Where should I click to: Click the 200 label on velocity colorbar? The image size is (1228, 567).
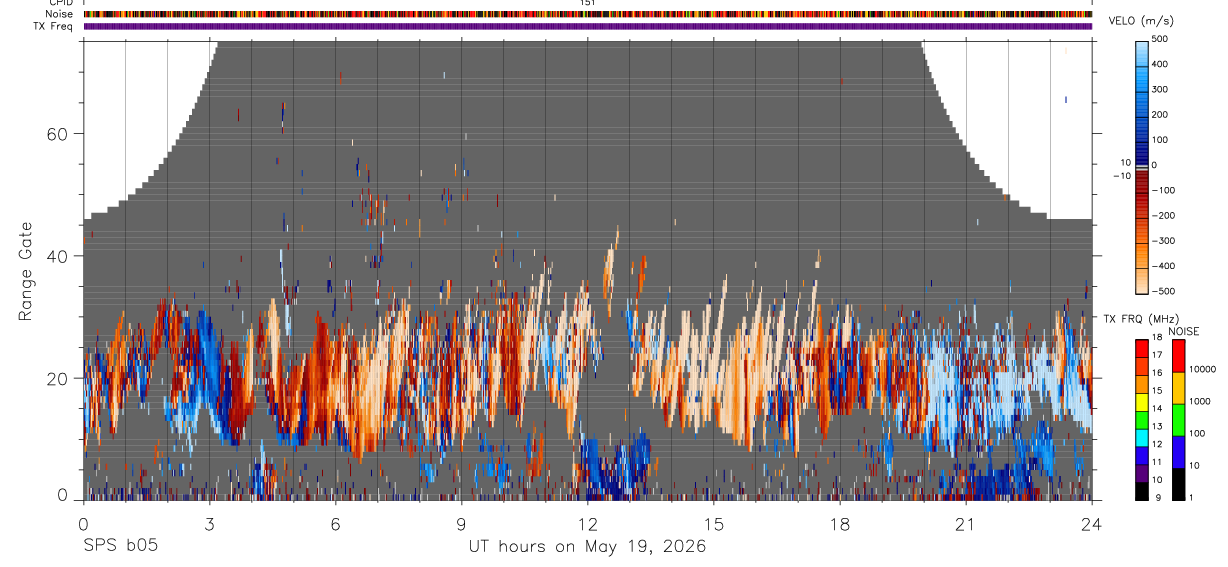[x=1162, y=114]
